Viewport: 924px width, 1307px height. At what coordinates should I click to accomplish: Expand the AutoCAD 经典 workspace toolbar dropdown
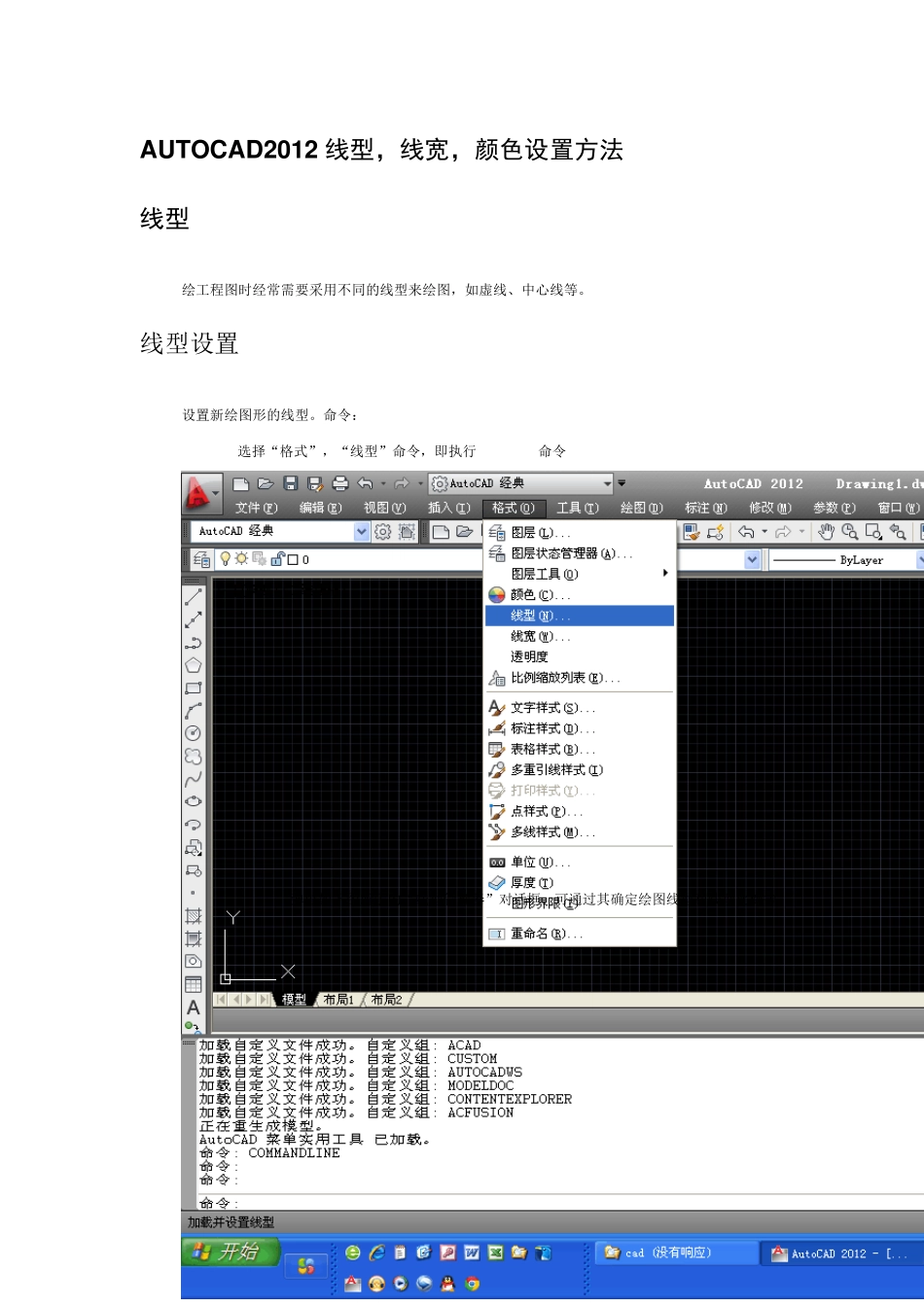[362, 532]
